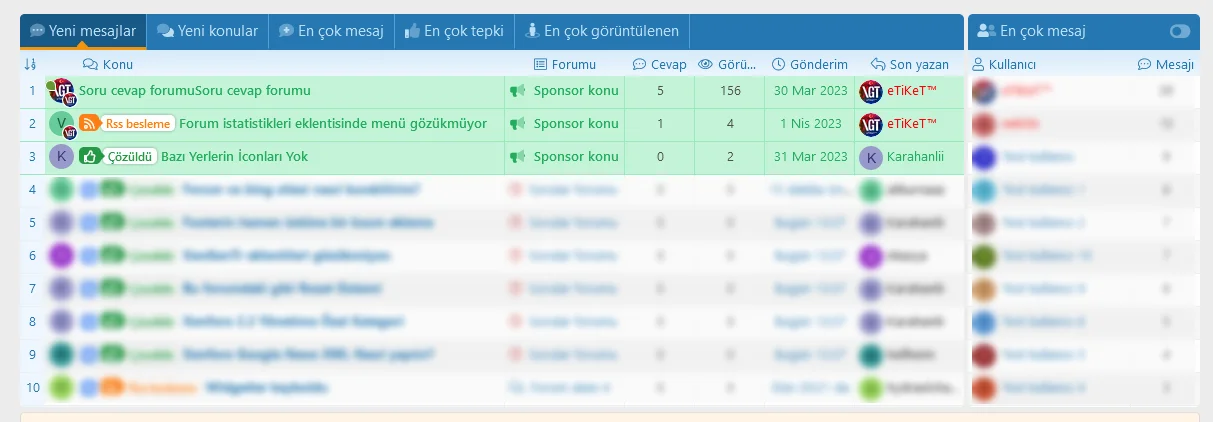Open the En çok mesaj tab in main widget
The height and width of the screenshot is (422, 1213).
click(x=331, y=31)
